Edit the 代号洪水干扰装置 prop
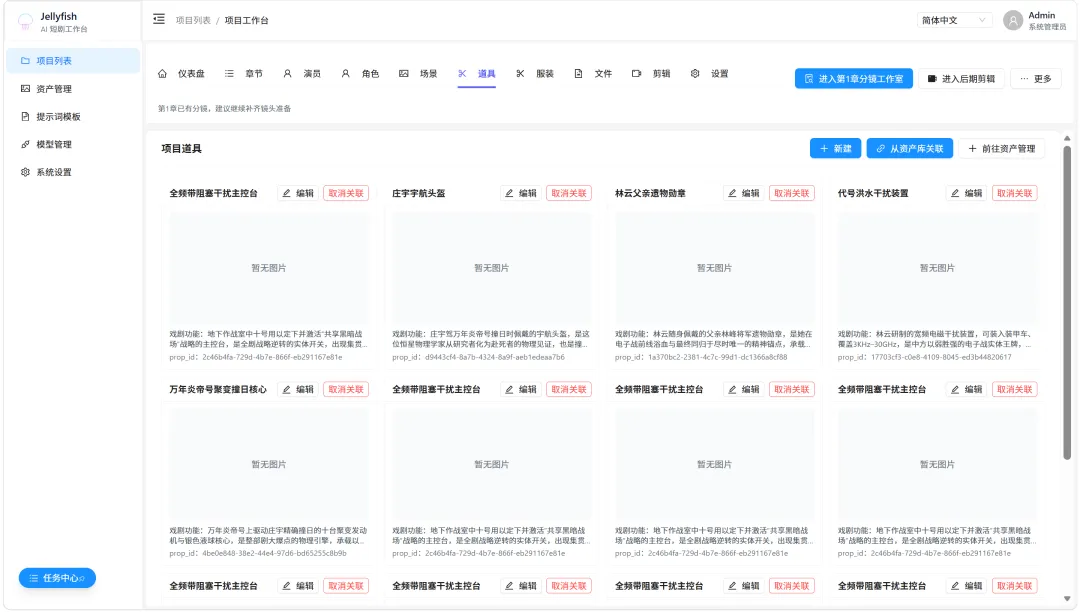This screenshot has height=612, width=1080. (x=966, y=193)
